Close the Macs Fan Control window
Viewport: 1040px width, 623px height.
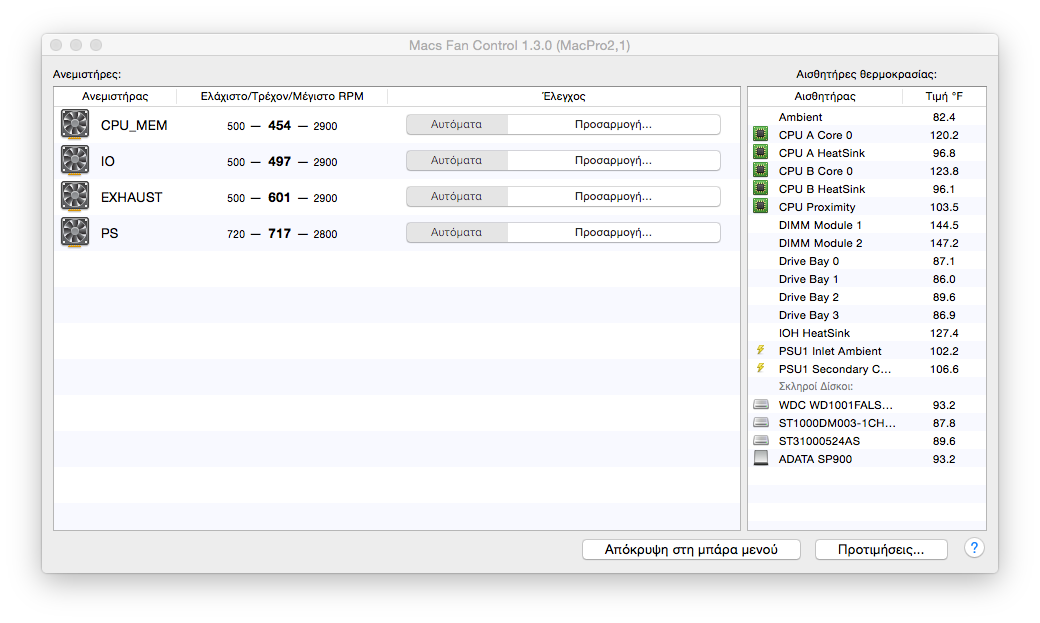(x=56, y=44)
